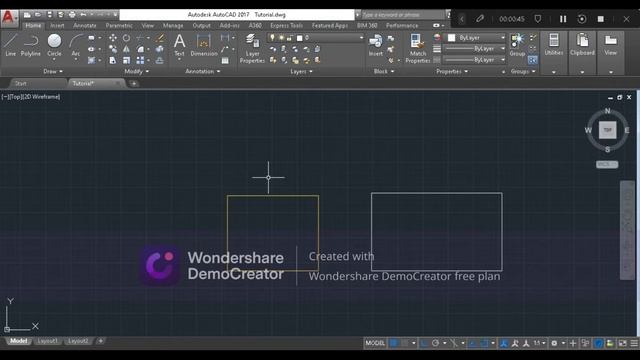Open the Output ribbon tab
This screenshot has width=640, height=360.
pyautogui.click(x=202, y=26)
